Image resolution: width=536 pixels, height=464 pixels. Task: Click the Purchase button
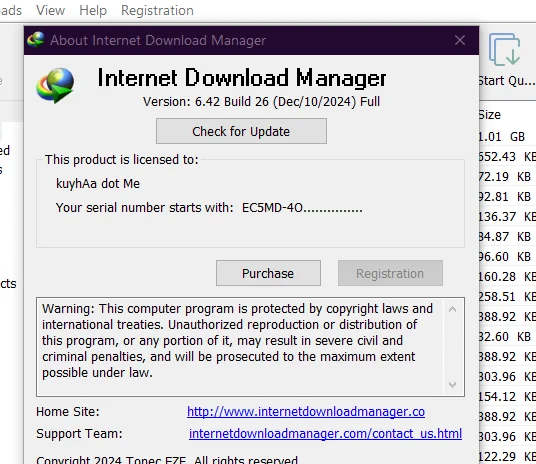coord(268,273)
